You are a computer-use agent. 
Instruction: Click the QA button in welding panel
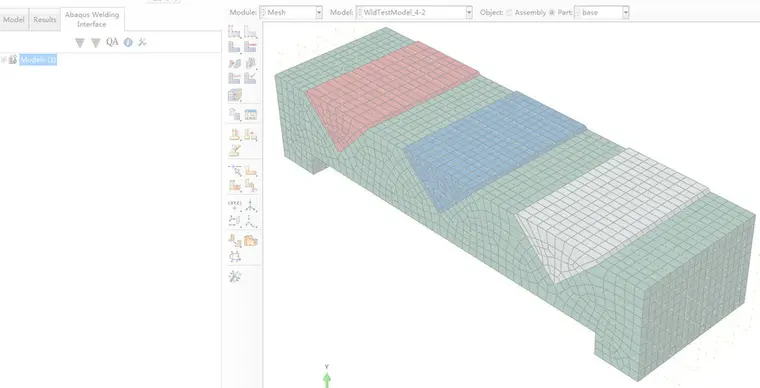tap(112, 42)
